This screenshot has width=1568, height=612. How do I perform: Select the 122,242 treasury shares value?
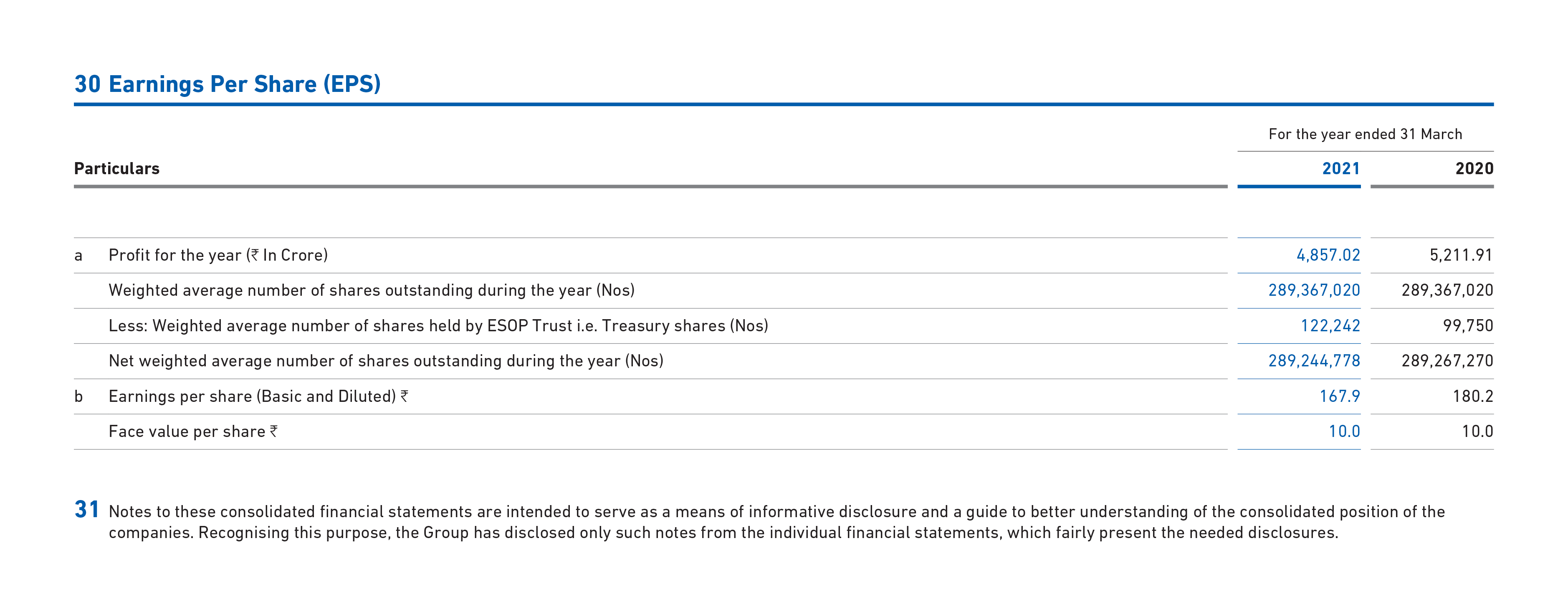[1330, 326]
